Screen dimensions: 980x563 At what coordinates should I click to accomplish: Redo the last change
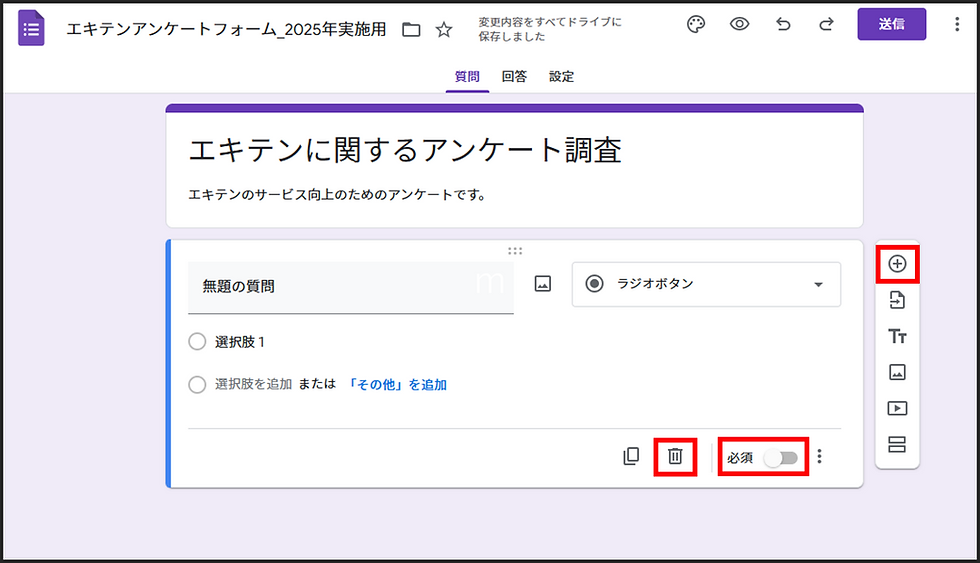click(x=826, y=24)
